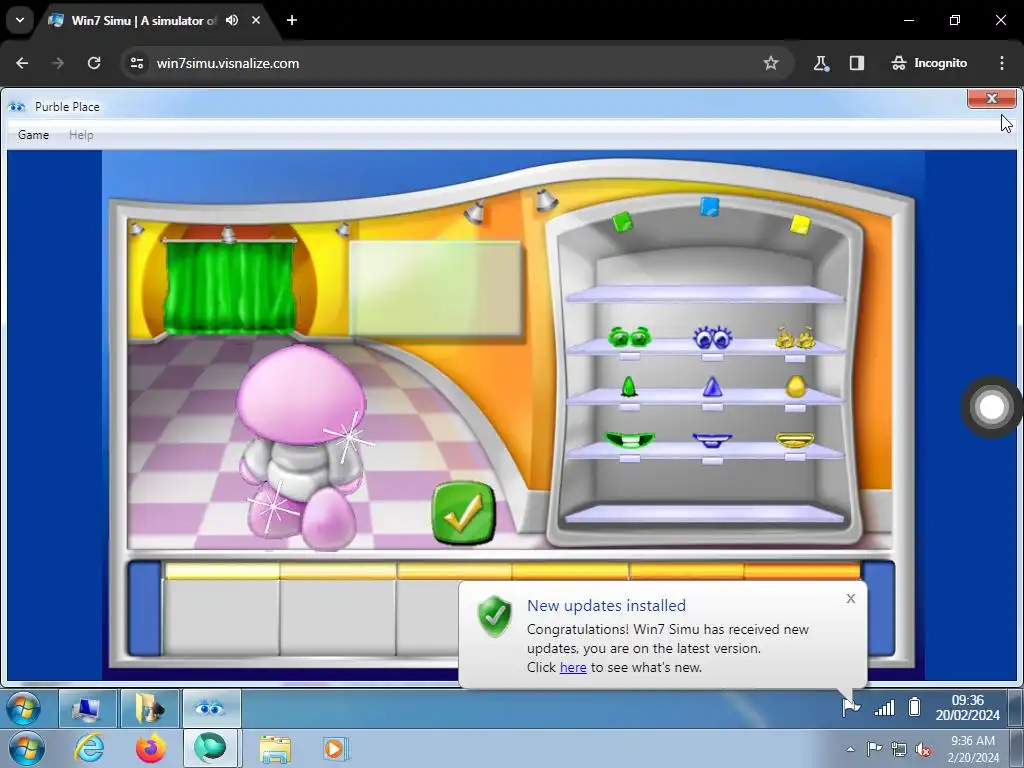Open the media player on host taskbar
This screenshot has height=768, width=1024.
[x=335, y=749]
